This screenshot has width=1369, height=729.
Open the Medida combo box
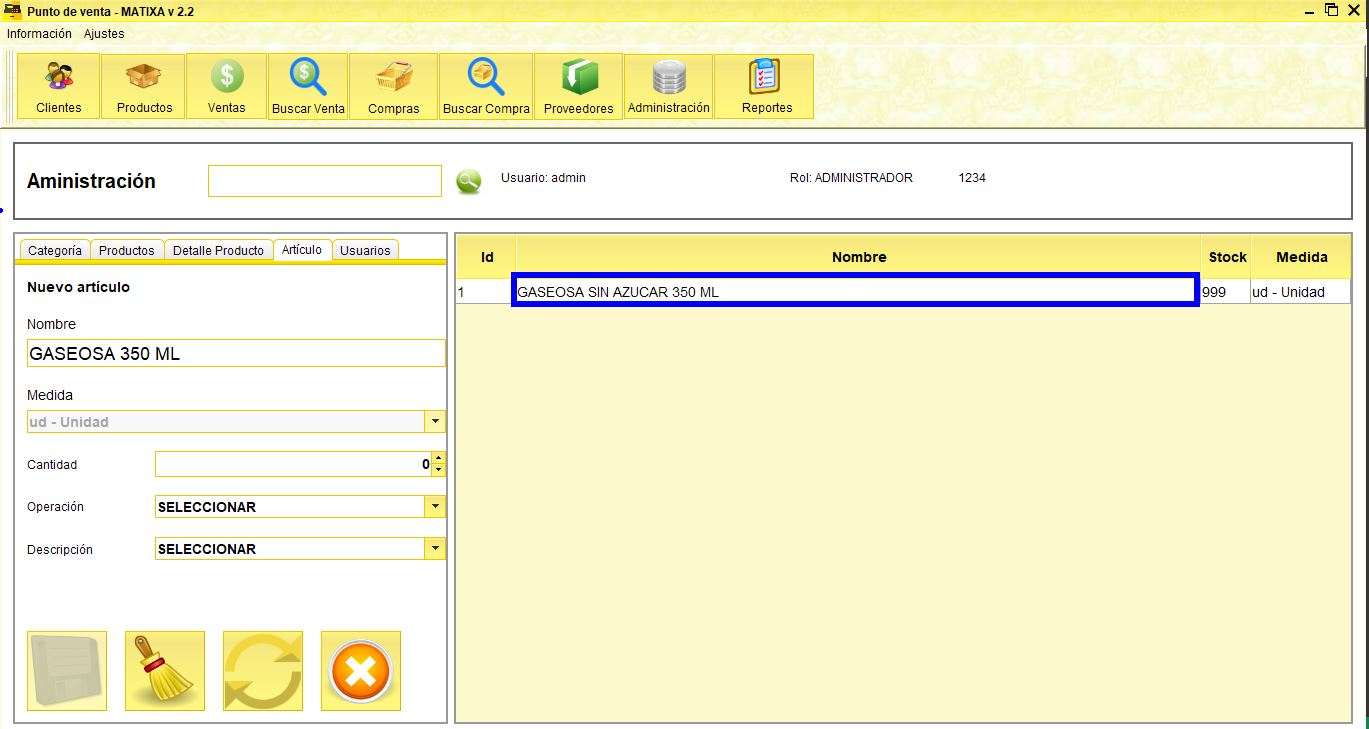(435, 422)
